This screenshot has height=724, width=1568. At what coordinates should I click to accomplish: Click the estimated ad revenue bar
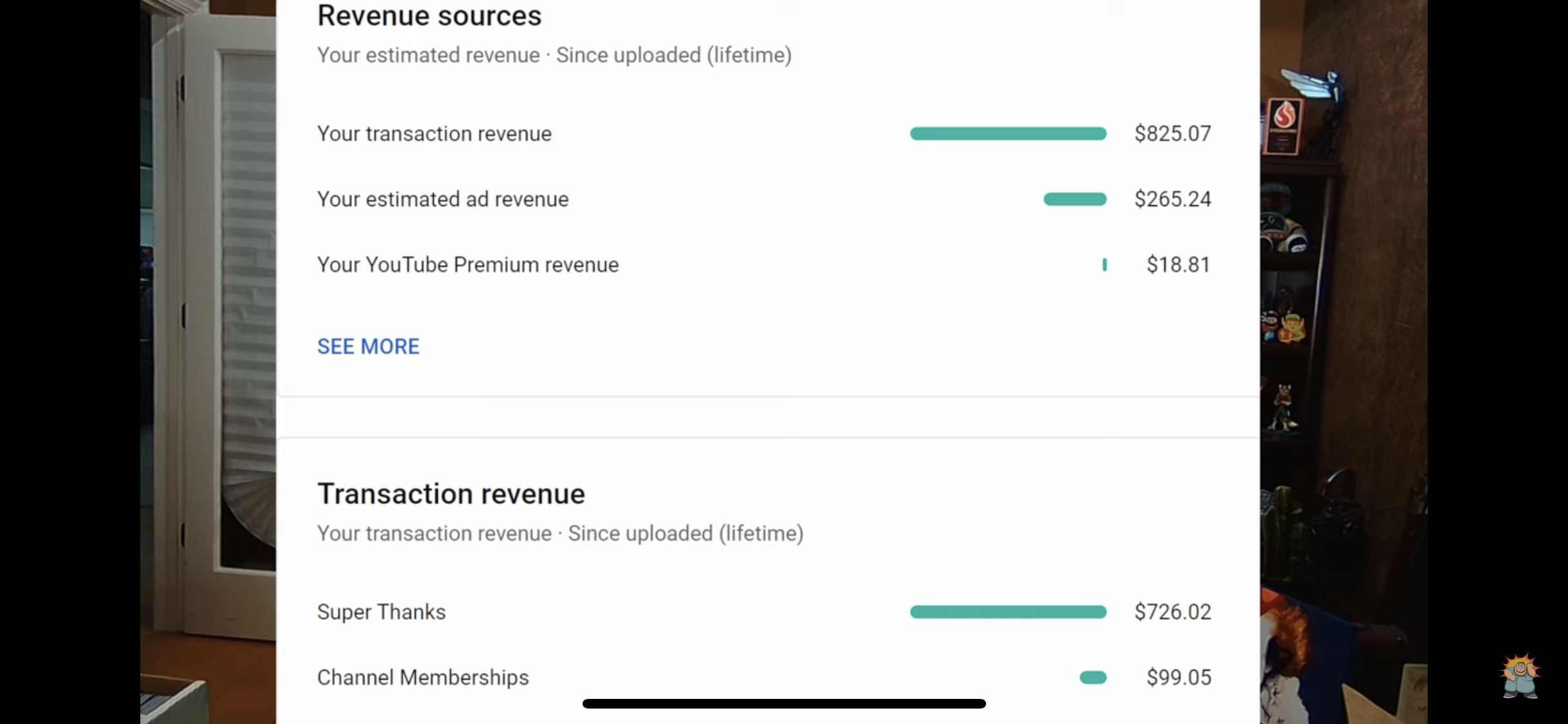click(x=1075, y=200)
